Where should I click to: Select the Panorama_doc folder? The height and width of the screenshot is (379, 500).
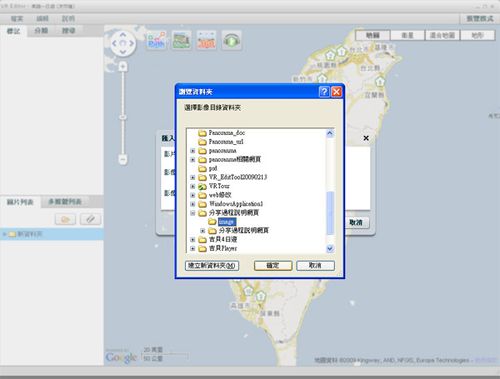click(227, 133)
